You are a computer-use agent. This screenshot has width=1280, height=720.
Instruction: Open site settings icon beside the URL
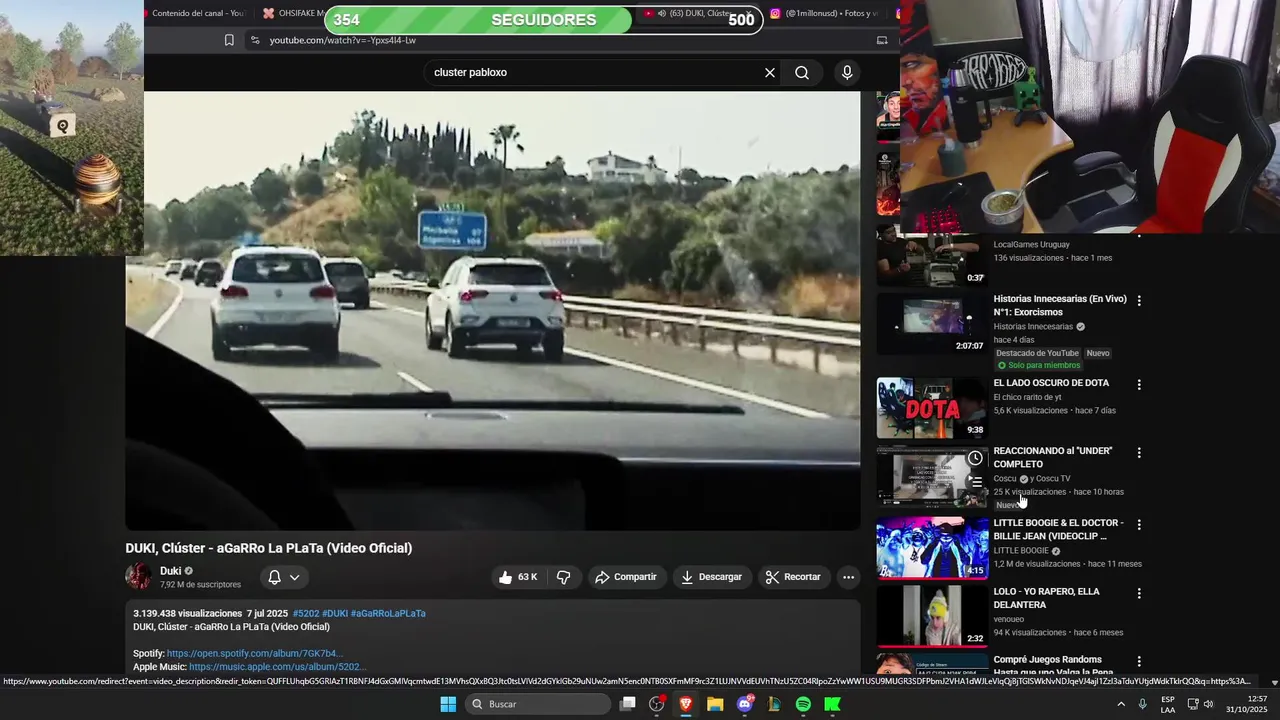click(x=255, y=40)
